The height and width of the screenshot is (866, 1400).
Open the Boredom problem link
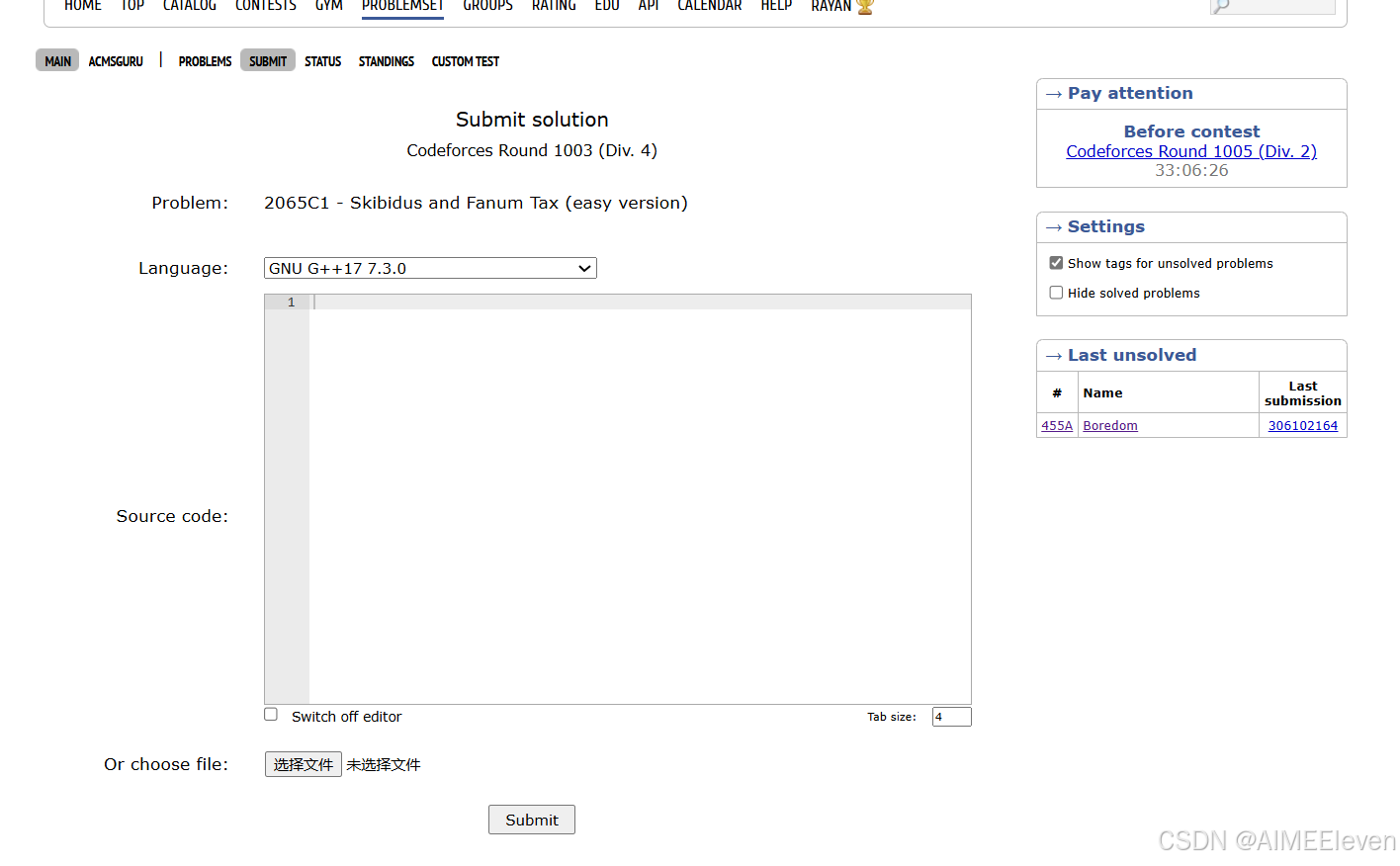coord(1110,425)
